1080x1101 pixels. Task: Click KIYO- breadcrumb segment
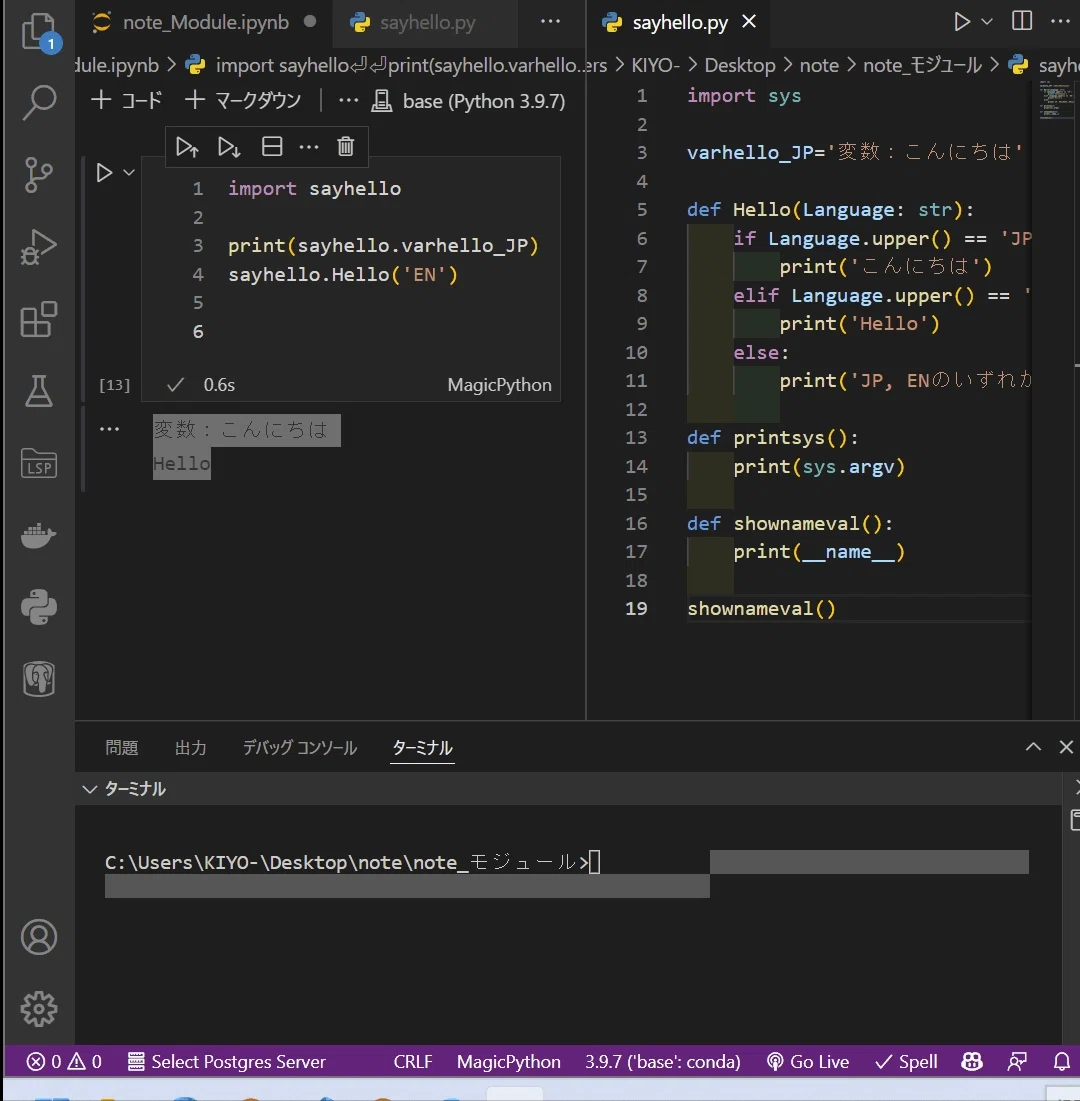(655, 65)
